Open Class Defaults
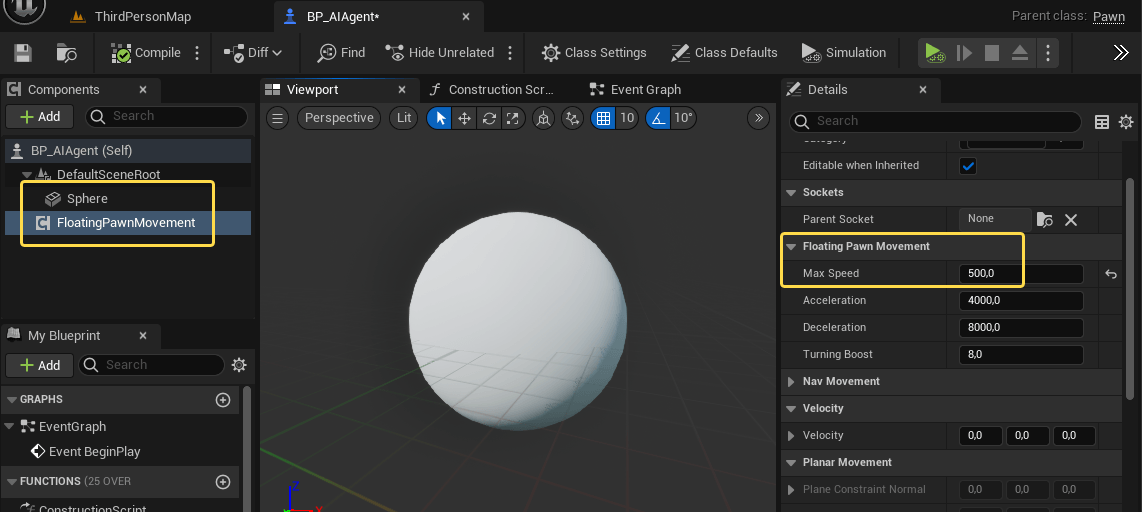The width and height of the screenshot is (1142, 512). [724, 52]
